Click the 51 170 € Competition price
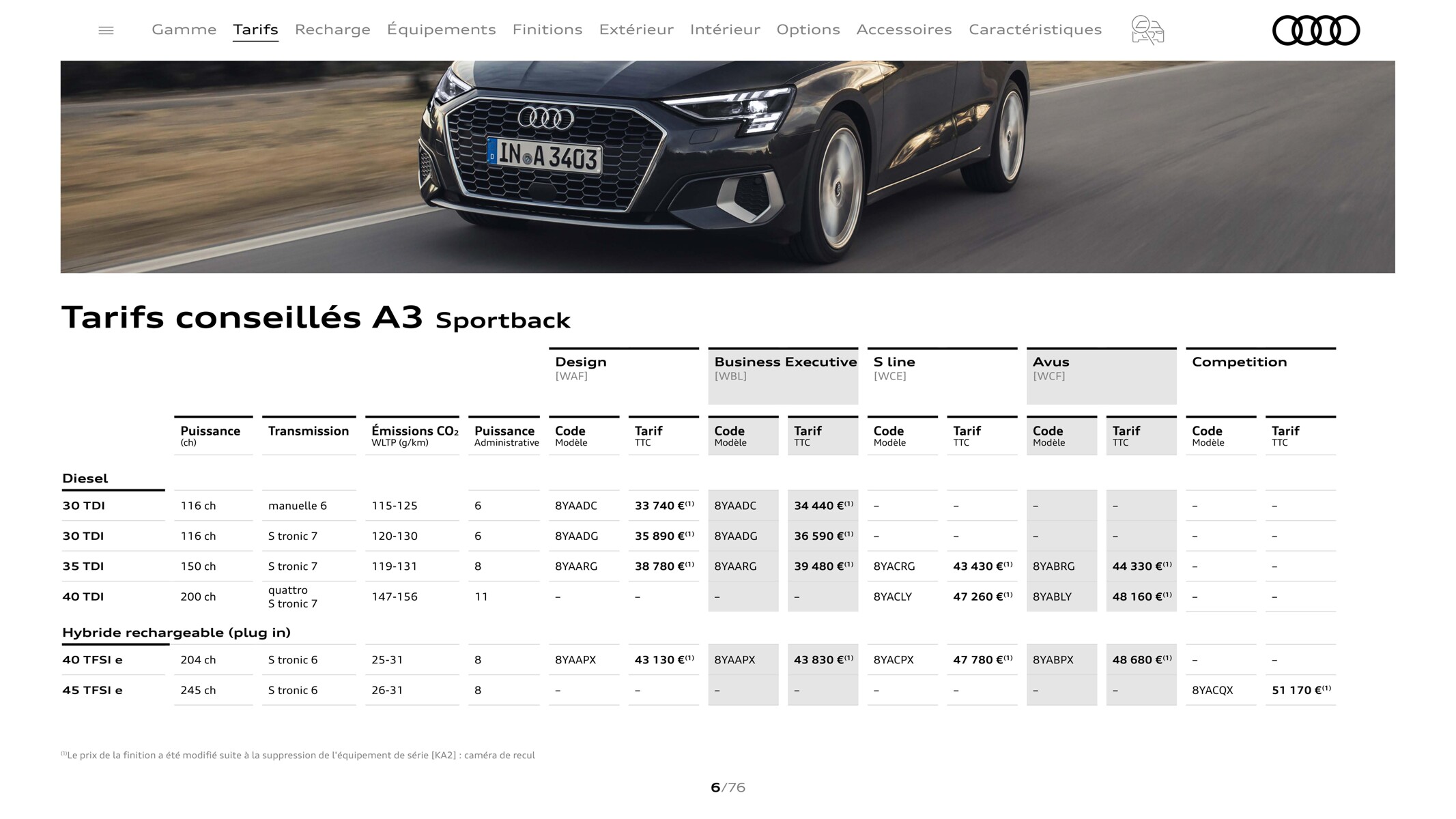Image resolution: width=1456 pixels, height=819 pixels. [1301, 690]
